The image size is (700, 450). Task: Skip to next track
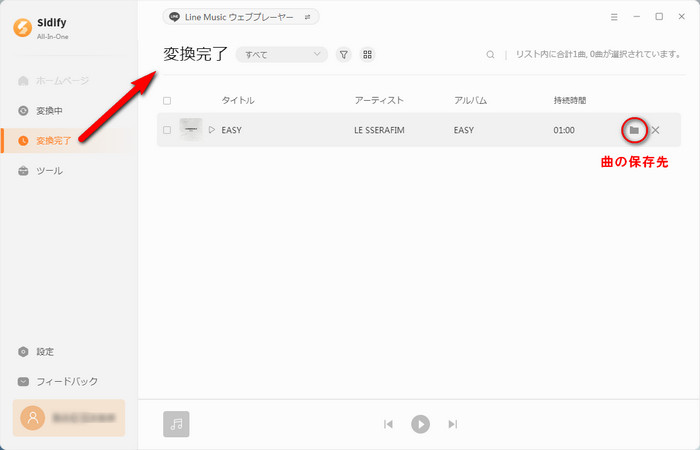pos(453,424)
